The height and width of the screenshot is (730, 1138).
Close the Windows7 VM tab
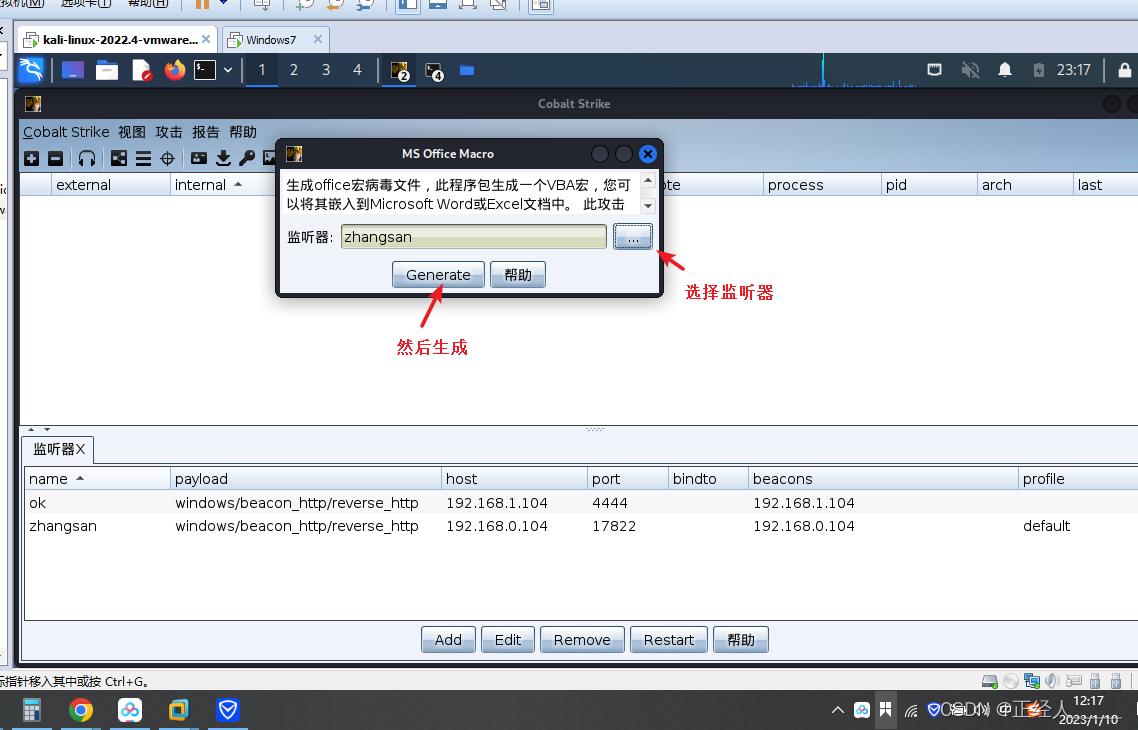coord(317,39)
